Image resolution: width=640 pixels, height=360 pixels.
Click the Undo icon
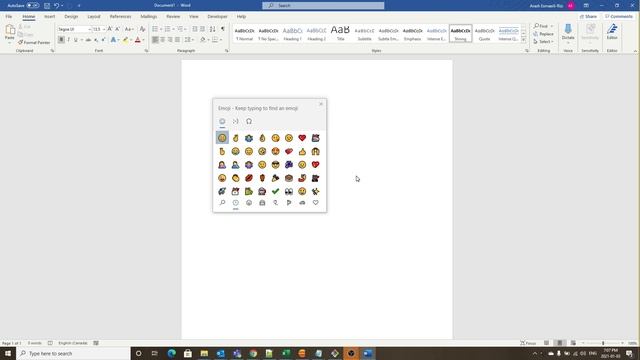tap(57, 6)
